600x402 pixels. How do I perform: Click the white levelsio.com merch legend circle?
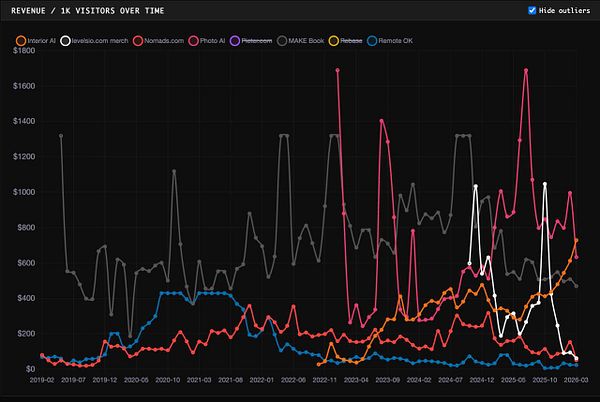tap(65, 41)
